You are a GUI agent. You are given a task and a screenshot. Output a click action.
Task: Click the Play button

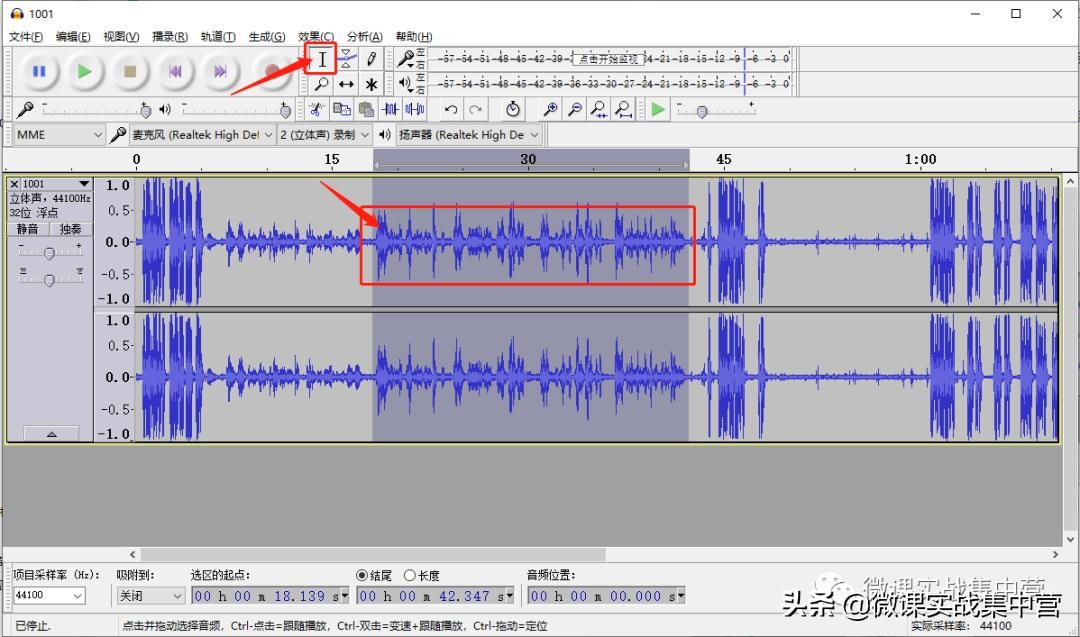coord(85,71)
